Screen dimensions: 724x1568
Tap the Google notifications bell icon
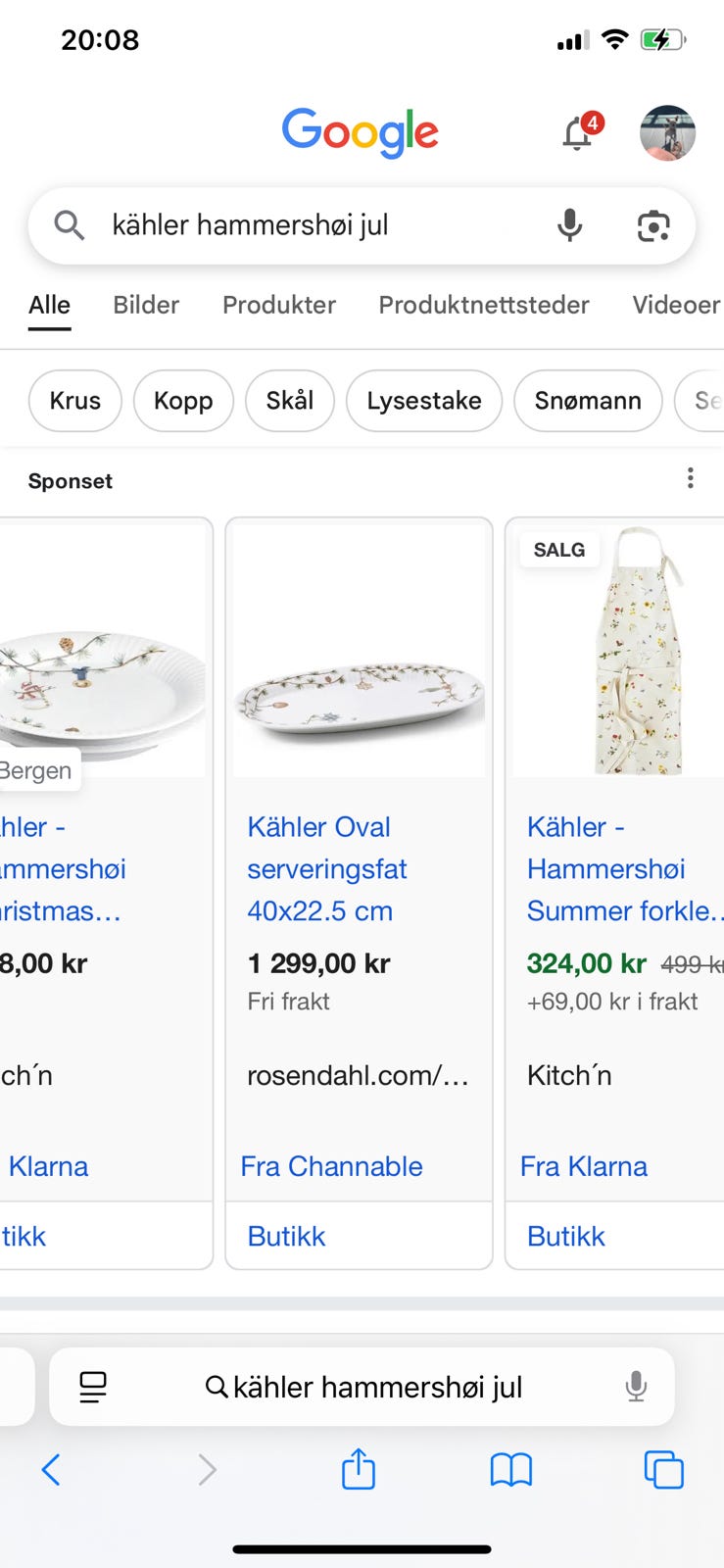(578, 133)
